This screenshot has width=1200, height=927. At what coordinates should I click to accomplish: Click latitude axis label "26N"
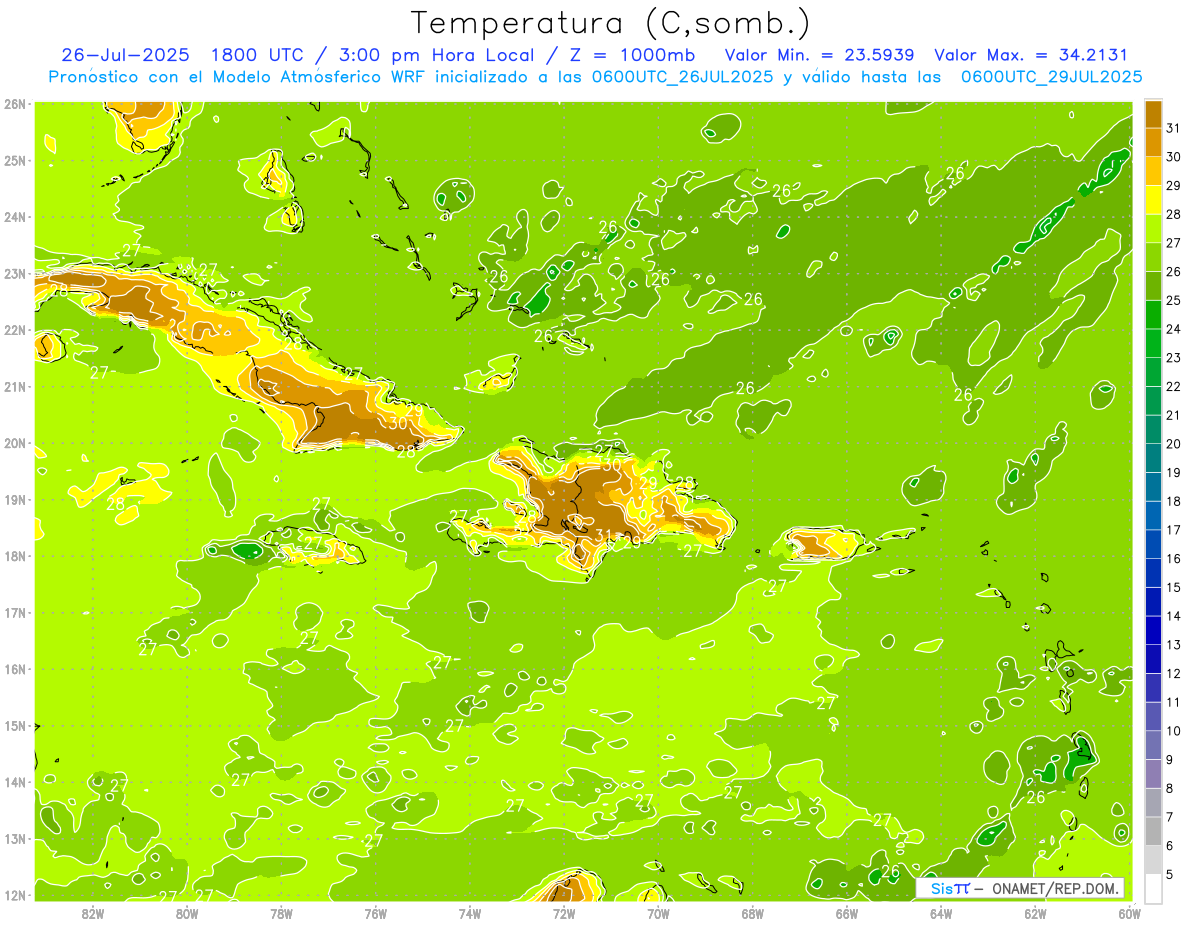14,104
